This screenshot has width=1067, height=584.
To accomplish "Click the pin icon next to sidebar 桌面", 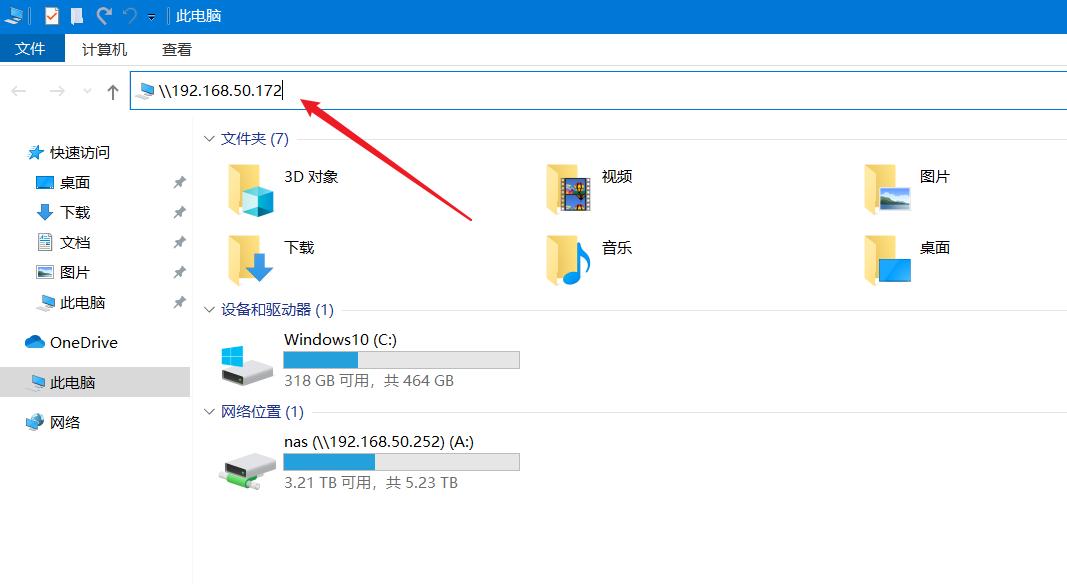I will point(179,182).
